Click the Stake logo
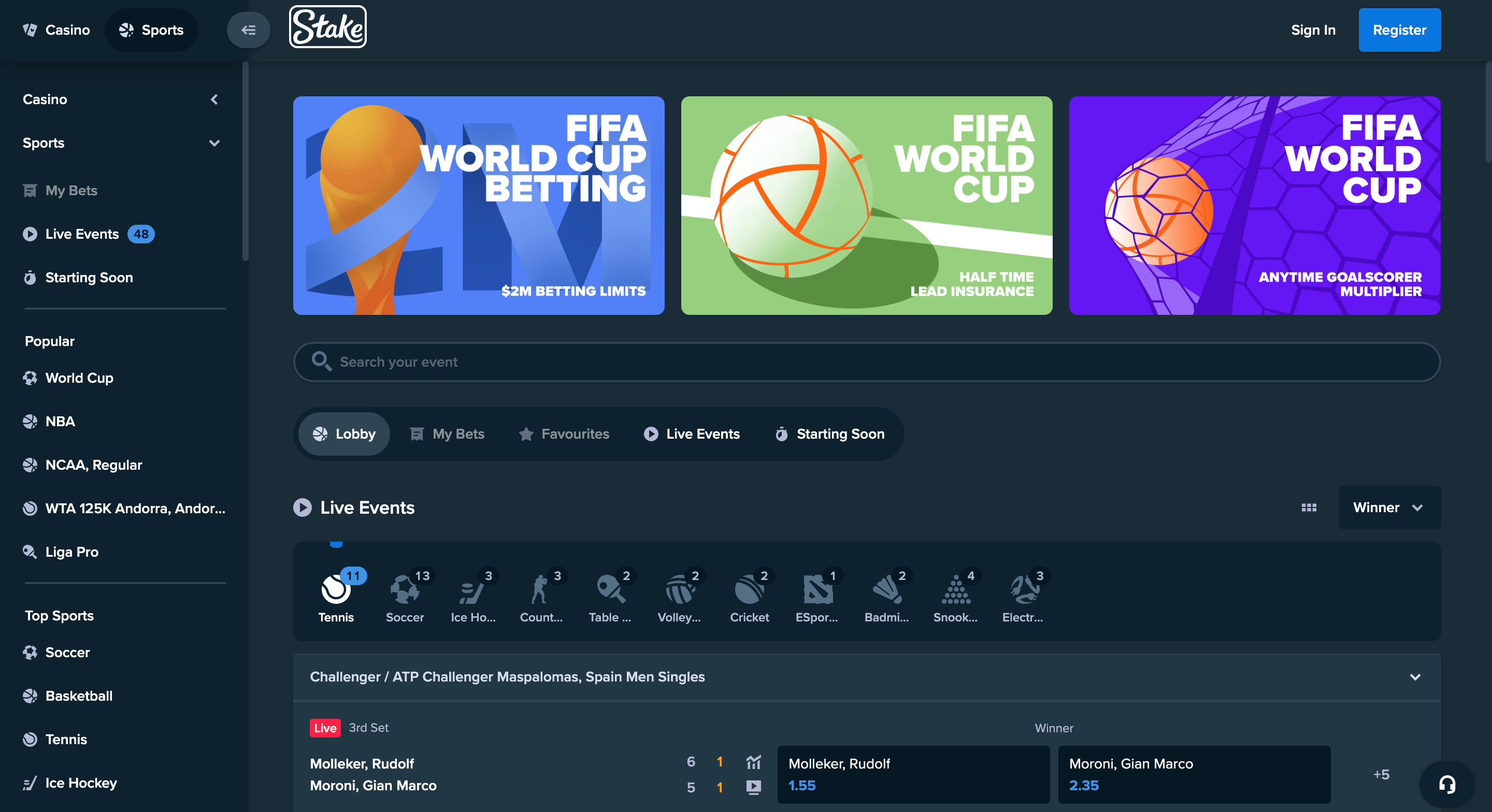1492x812 pixels. click(x=328, y=27)
